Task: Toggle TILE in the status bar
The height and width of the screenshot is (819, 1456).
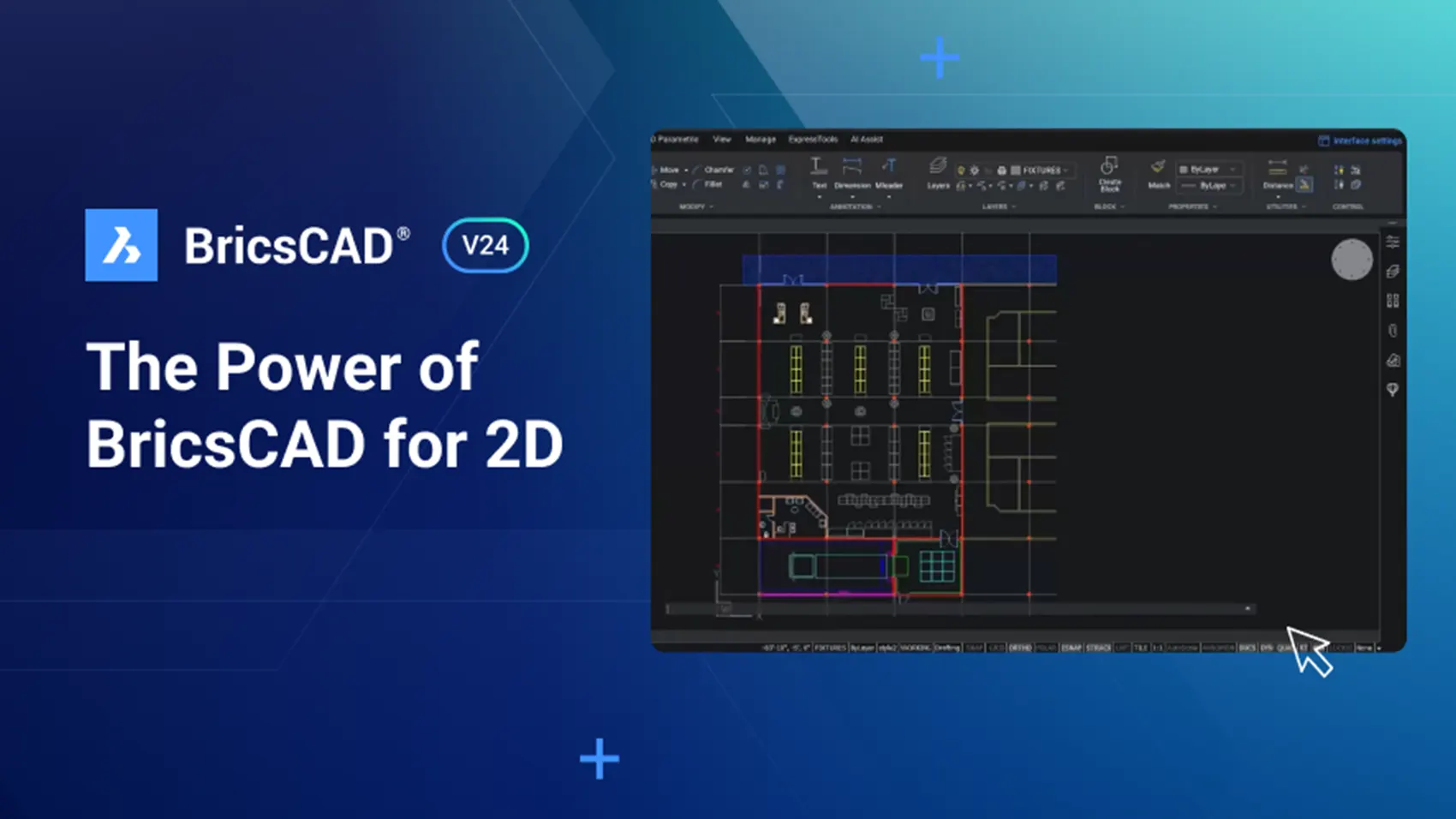Action: coord(1141,648)
